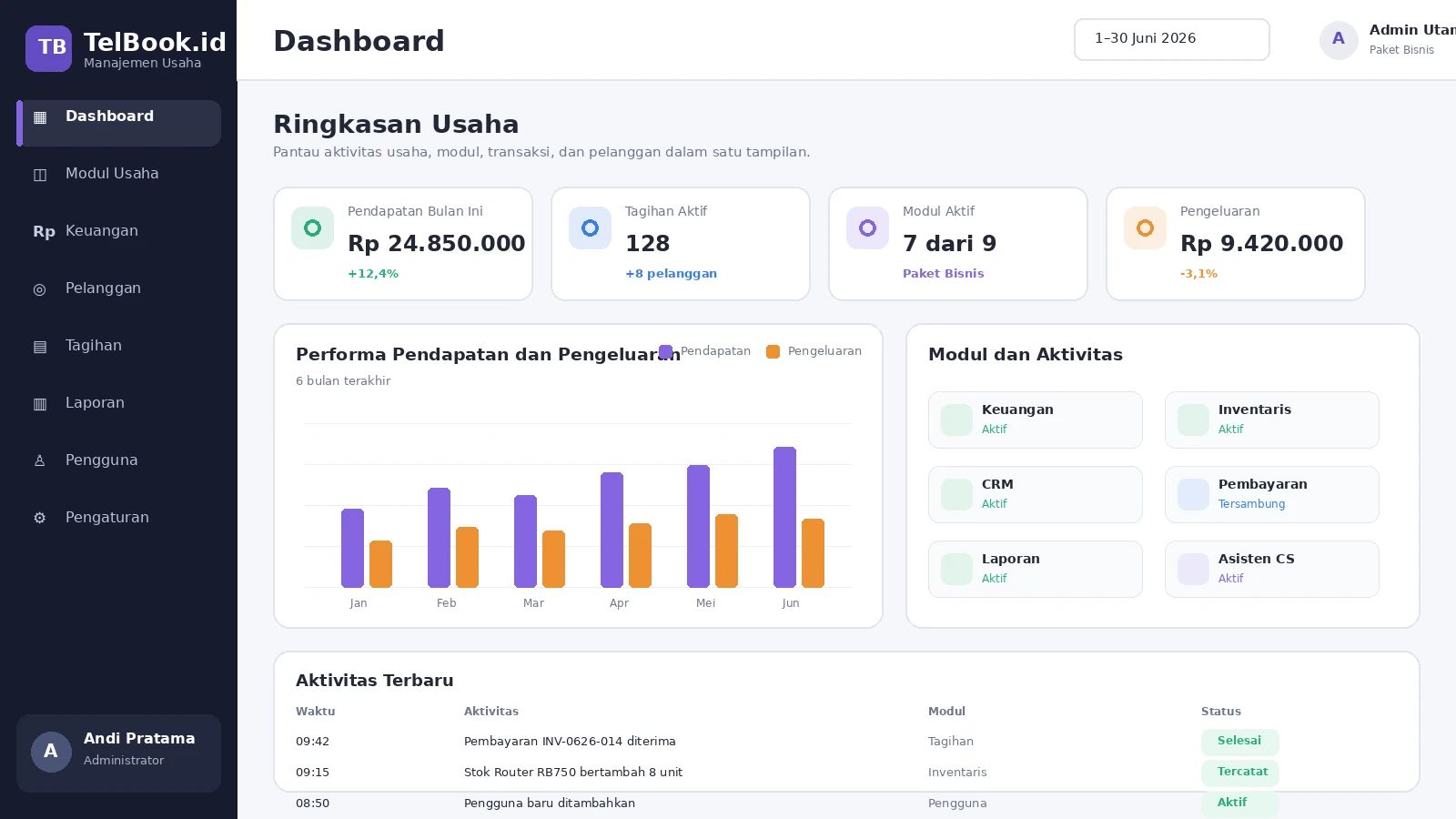Click the TB logo icon
Image resolution: width=1456 pixels, height=819 pixels.
[48, 48]
